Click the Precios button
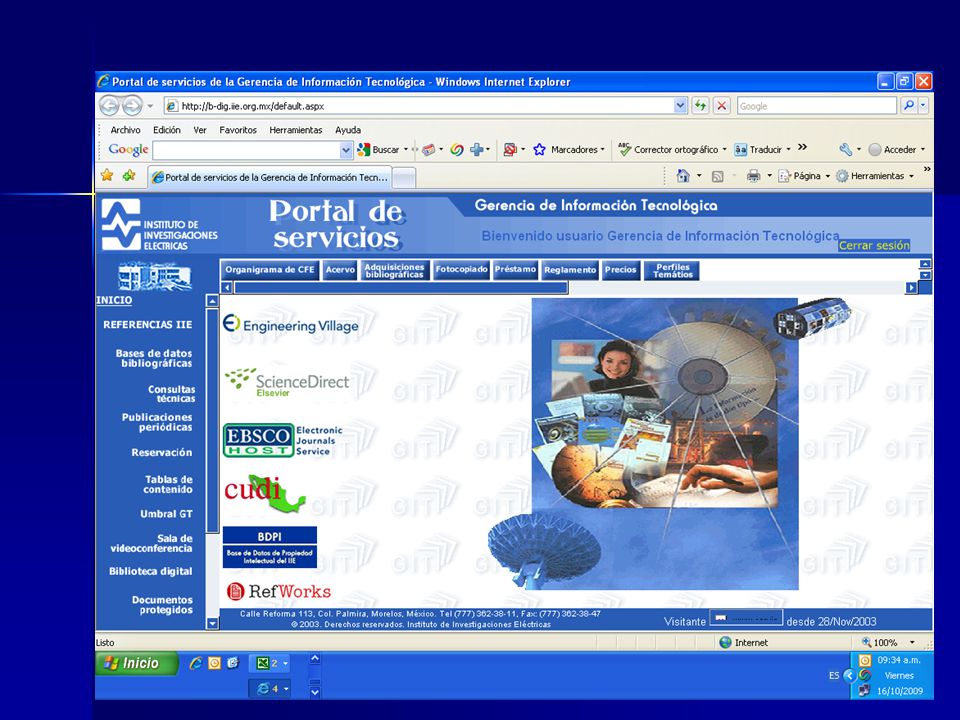 pyautogui.click(x=620, y=270)
